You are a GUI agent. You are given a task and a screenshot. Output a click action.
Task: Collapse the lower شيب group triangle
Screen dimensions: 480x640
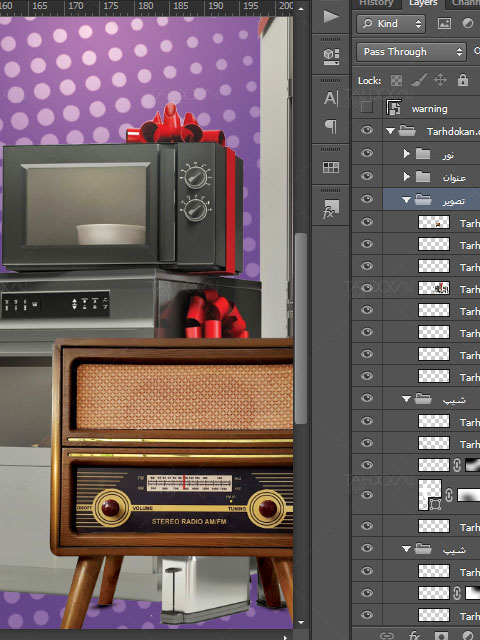(406, 549)
